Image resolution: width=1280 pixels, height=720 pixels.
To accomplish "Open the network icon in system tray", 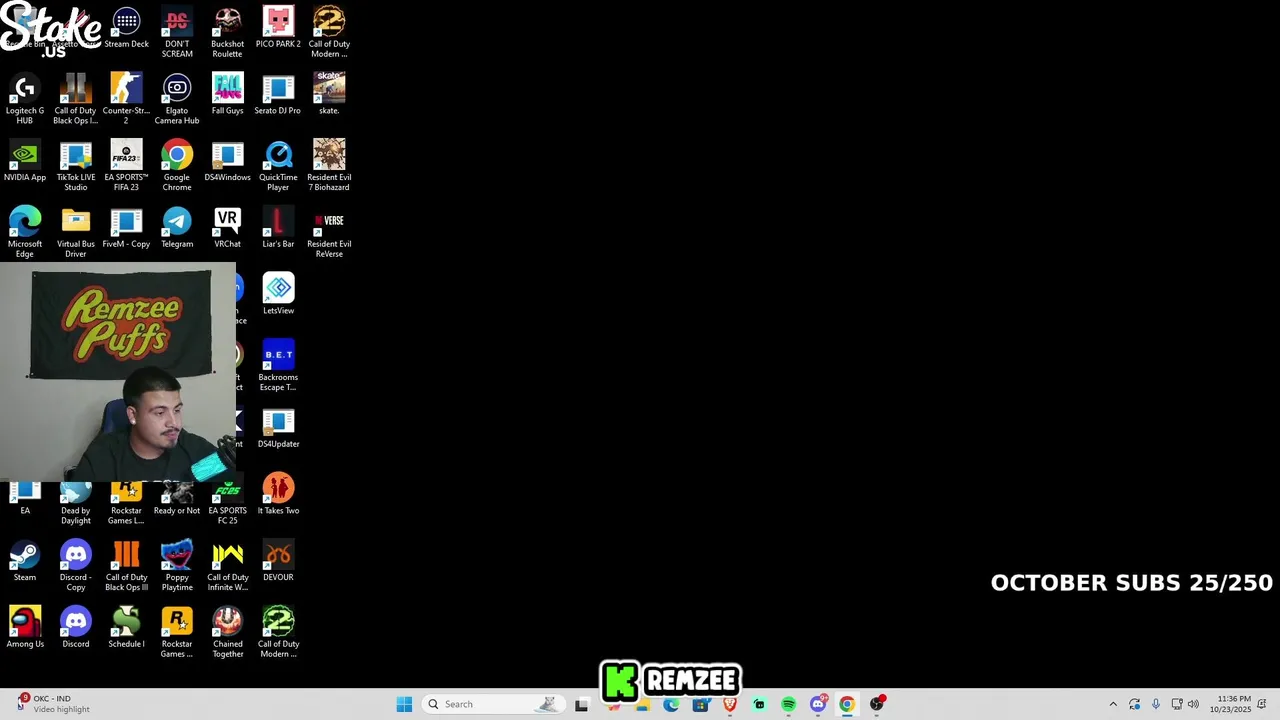I will 1177,704.
